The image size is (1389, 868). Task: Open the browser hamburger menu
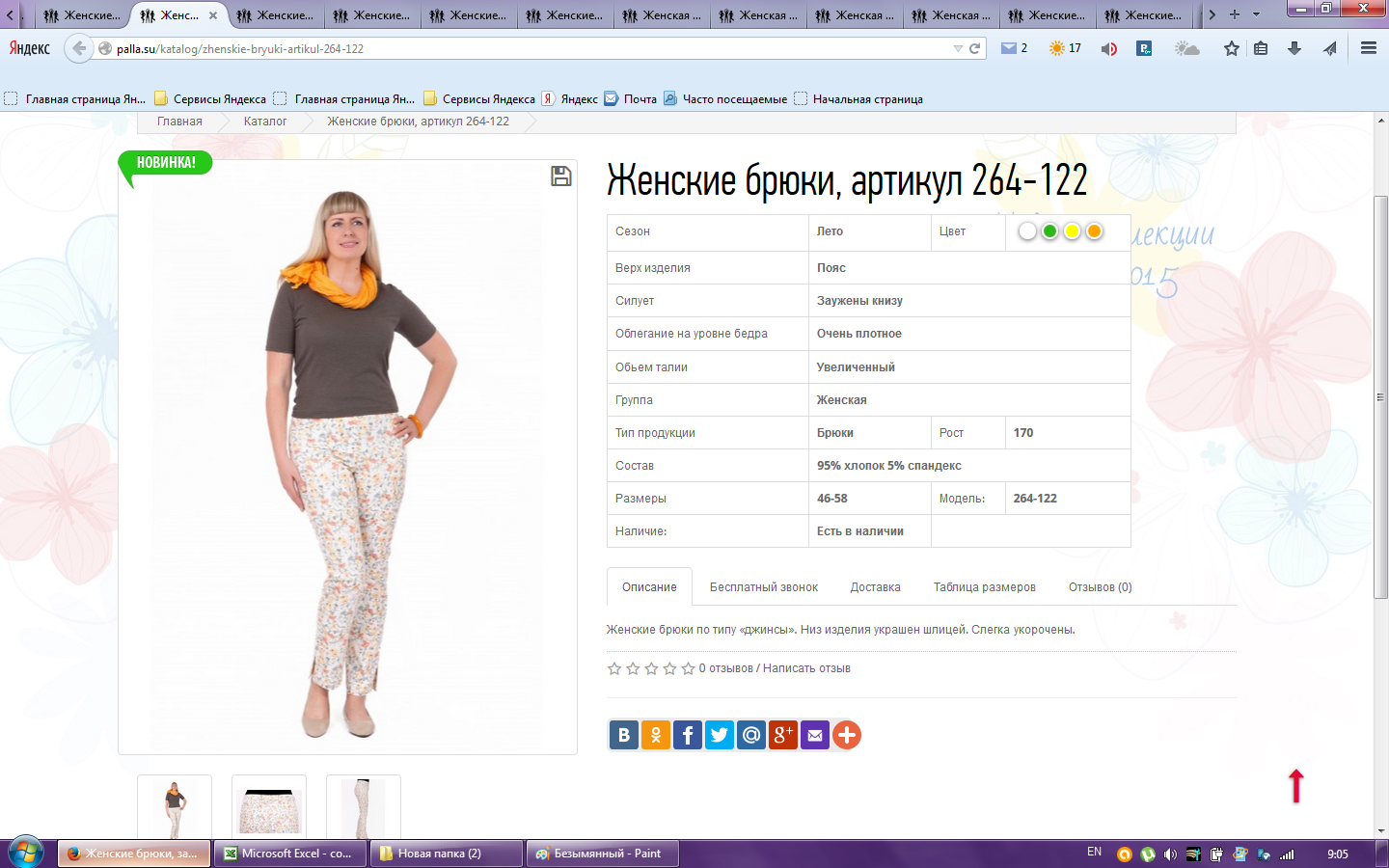pyautogui.click(x=1368, y=48)
